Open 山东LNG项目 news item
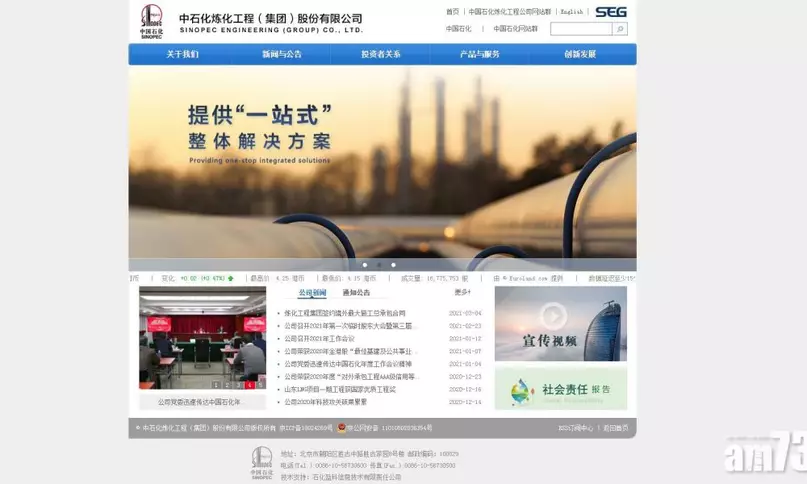Viewport: 807px width, 484px height. [340, 390]
